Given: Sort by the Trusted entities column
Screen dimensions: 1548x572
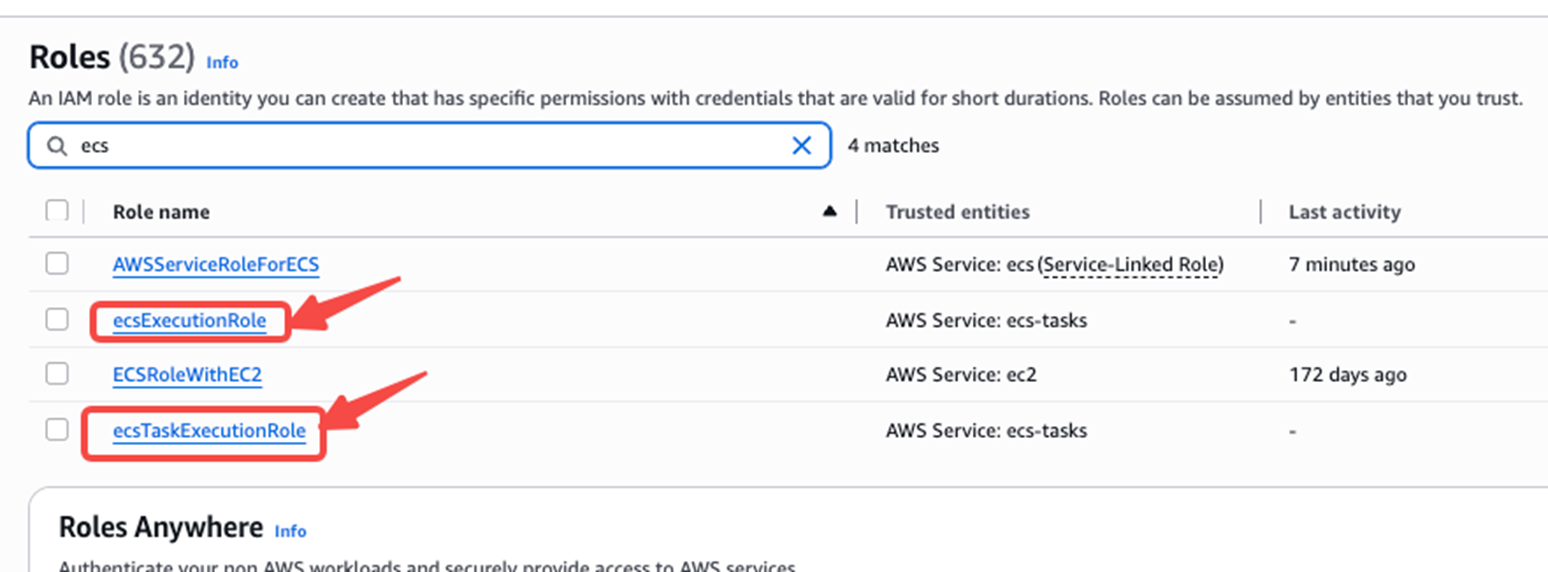Looking at the screenshot, I should tap(957, 212).
